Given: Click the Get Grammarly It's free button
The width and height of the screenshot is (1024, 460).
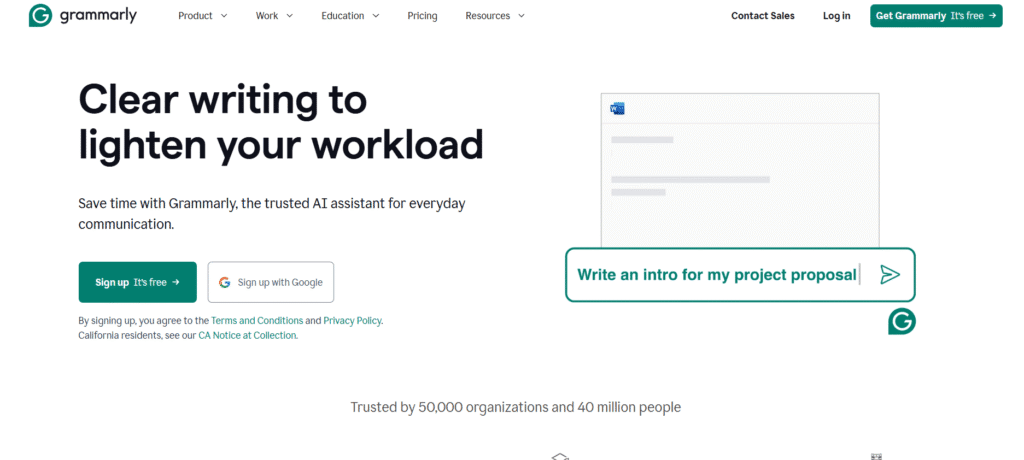Looking at the screenshot, I should (x=936, y=16).
